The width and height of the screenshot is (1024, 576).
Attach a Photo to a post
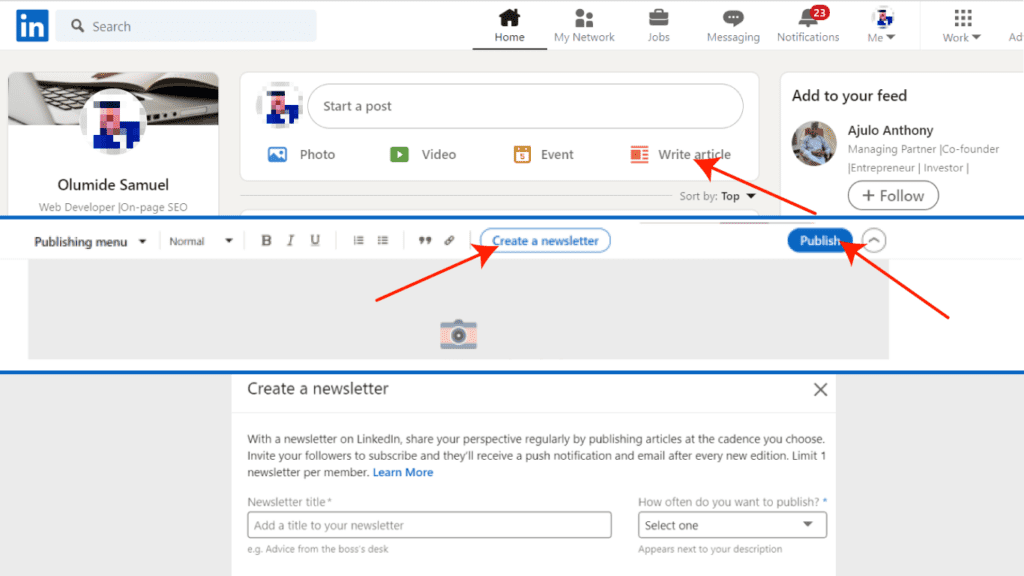click(303, 154)
